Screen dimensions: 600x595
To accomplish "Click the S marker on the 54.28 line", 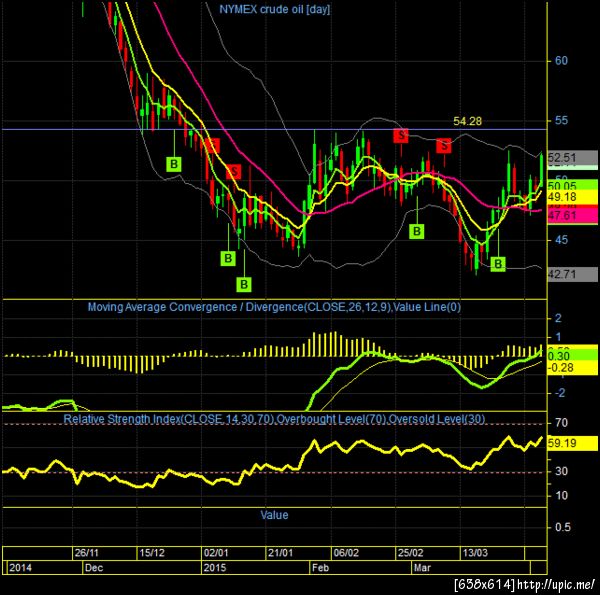I will (401, 135).
